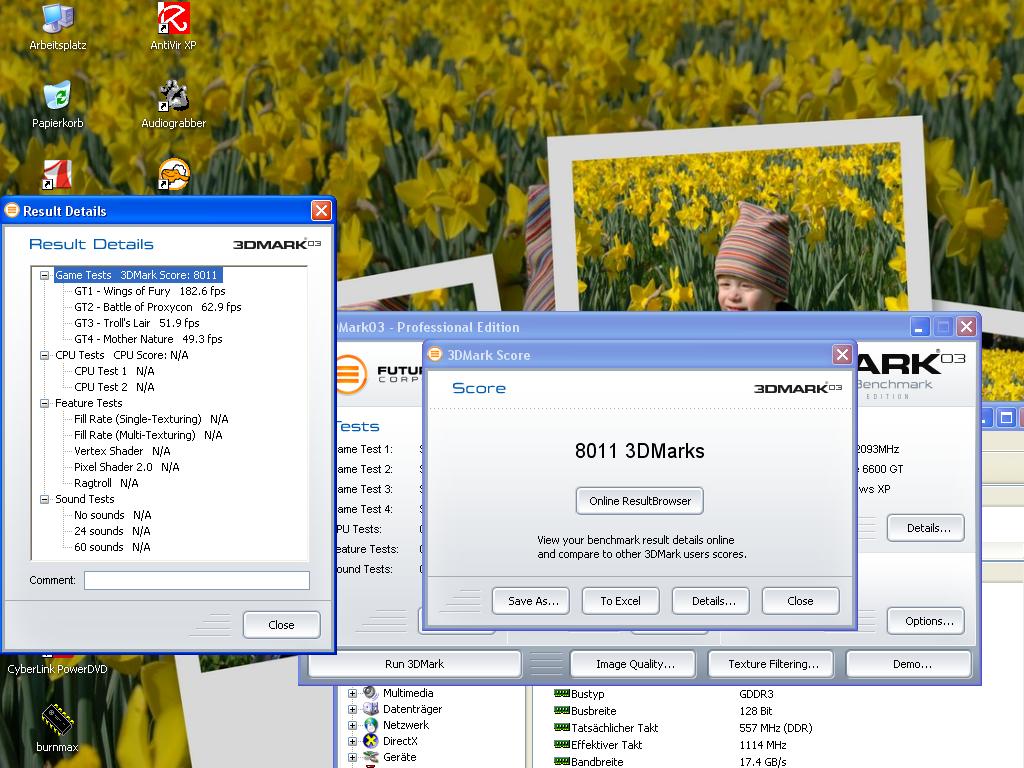Click the Multimedia tree icon
The height and width of the screenshot is (768, 1024).
[x=371, y=693]
